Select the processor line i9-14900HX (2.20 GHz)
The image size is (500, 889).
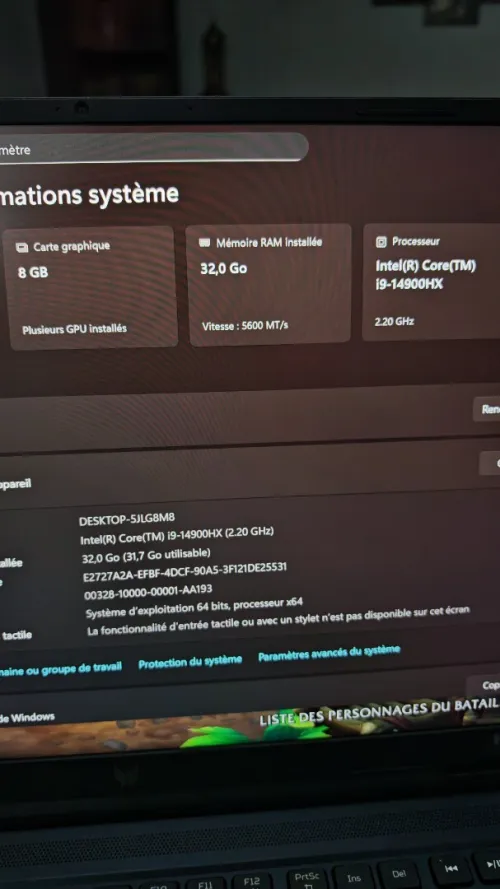[x=177, y=536]
